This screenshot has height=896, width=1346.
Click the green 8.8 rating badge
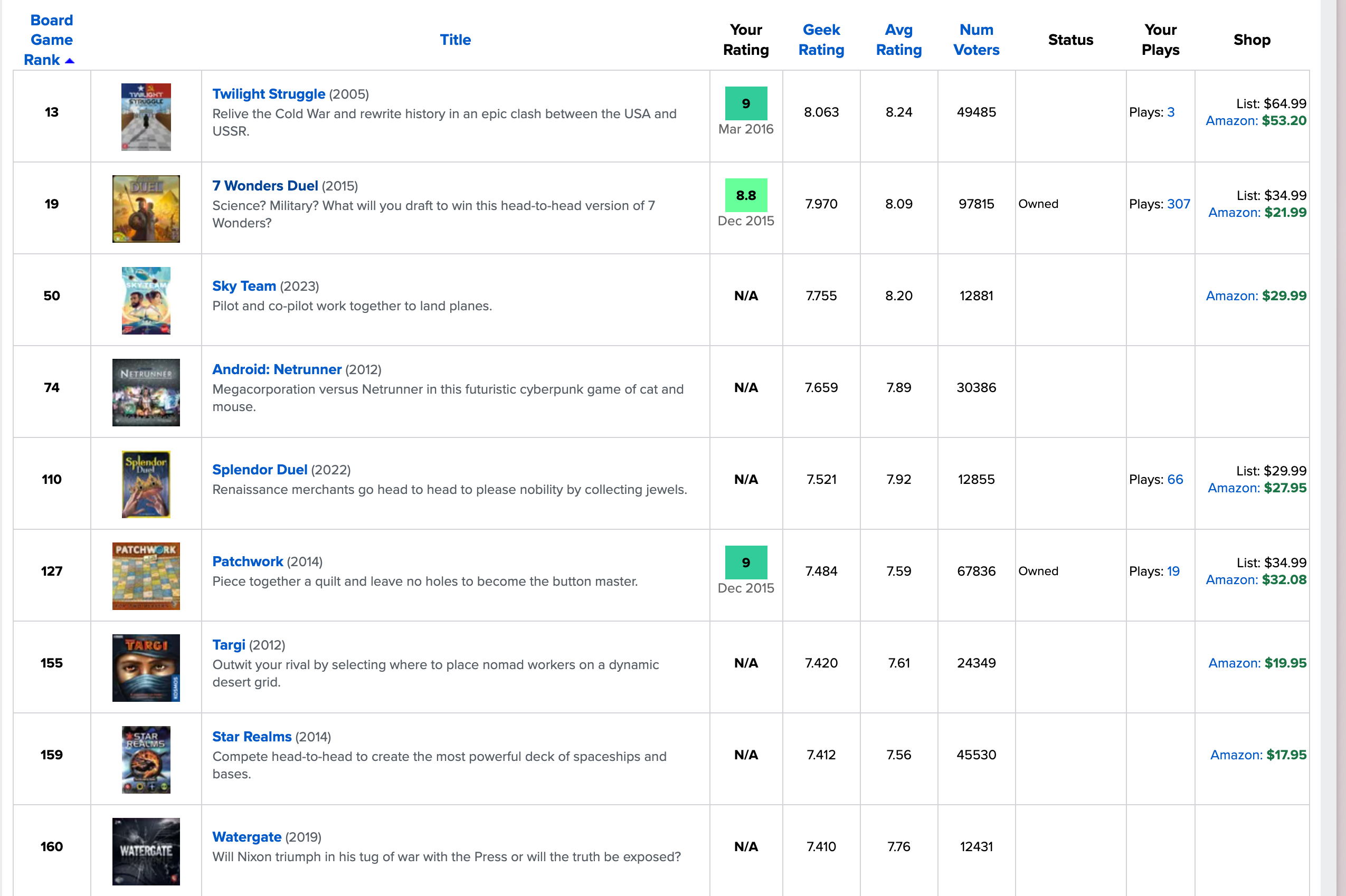tap(746, 195)
